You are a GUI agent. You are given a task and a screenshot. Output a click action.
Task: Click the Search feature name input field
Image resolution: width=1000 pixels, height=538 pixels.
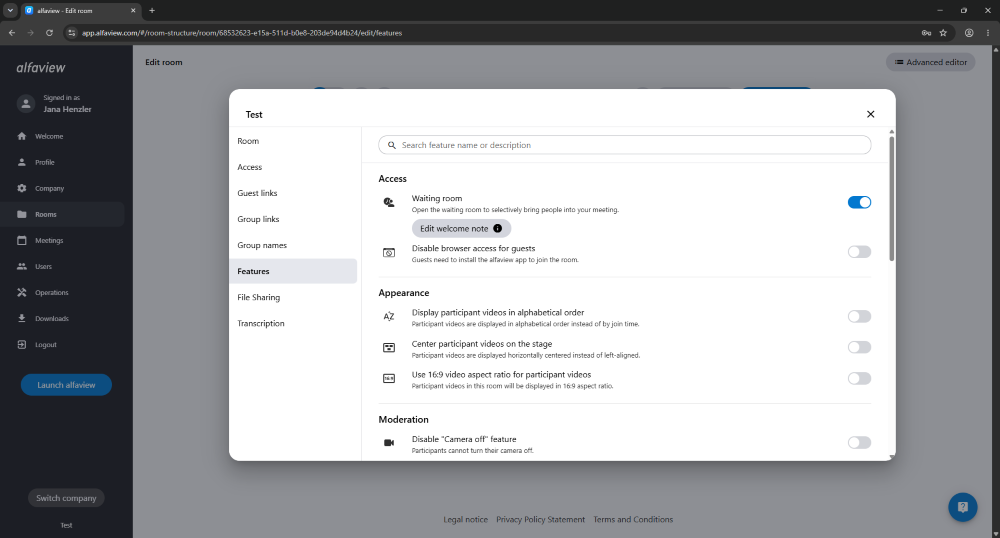point(625,145)
